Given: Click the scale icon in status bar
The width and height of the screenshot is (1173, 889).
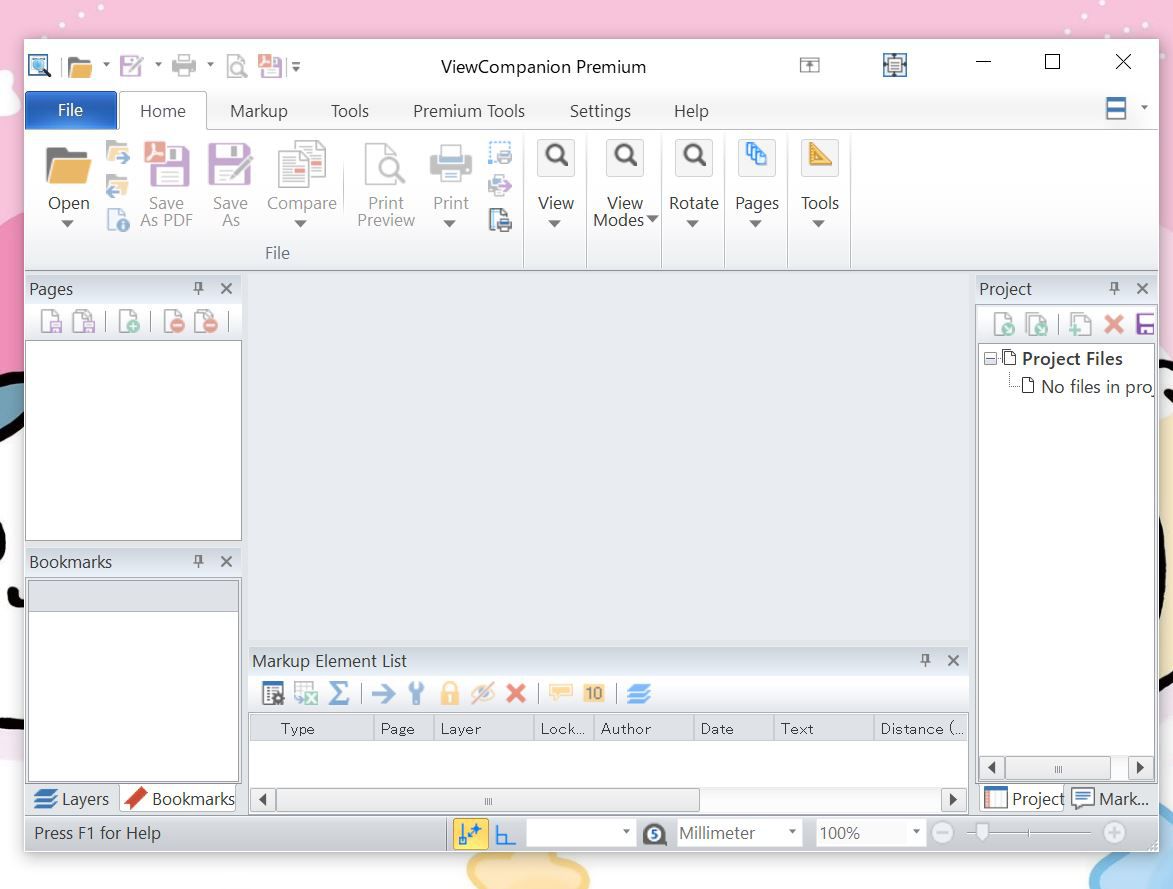Looking at the screenshot, I should (655, 834).
